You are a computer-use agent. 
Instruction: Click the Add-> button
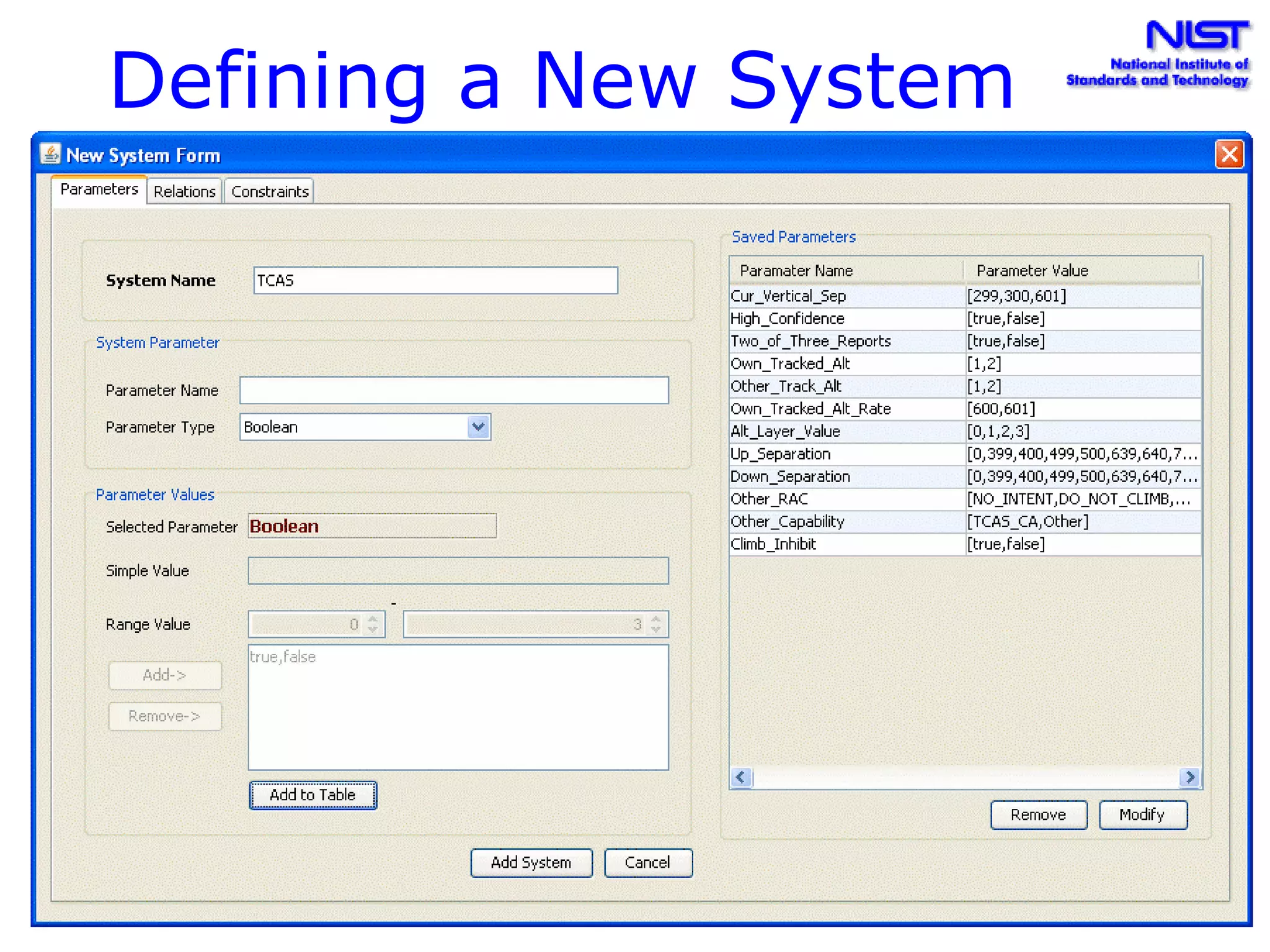pos(165,676)
